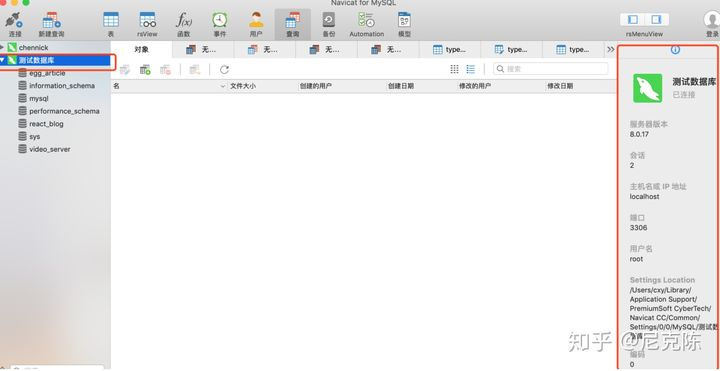The height and width of the screenshot is (371, 720).
Task: Show tables using the 表 toolbar icon
Action: (111, 25)
